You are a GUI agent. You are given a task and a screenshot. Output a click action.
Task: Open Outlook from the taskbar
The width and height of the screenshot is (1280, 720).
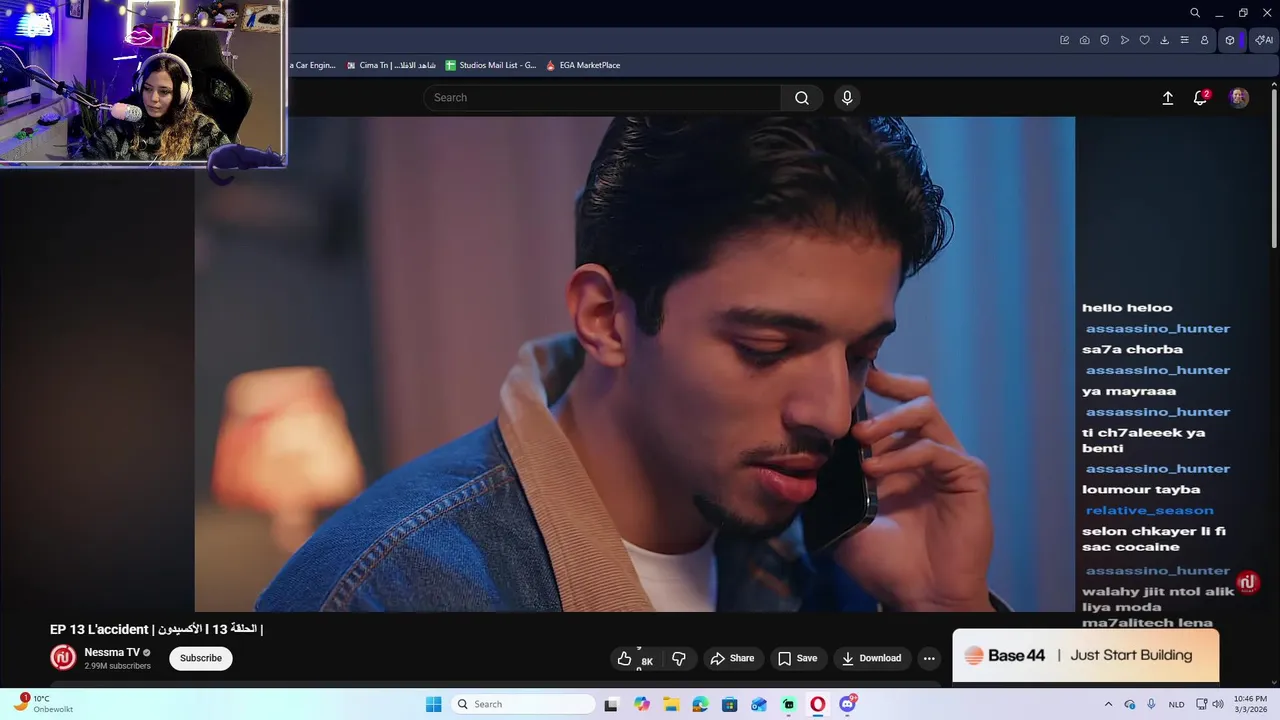point(759,704)
